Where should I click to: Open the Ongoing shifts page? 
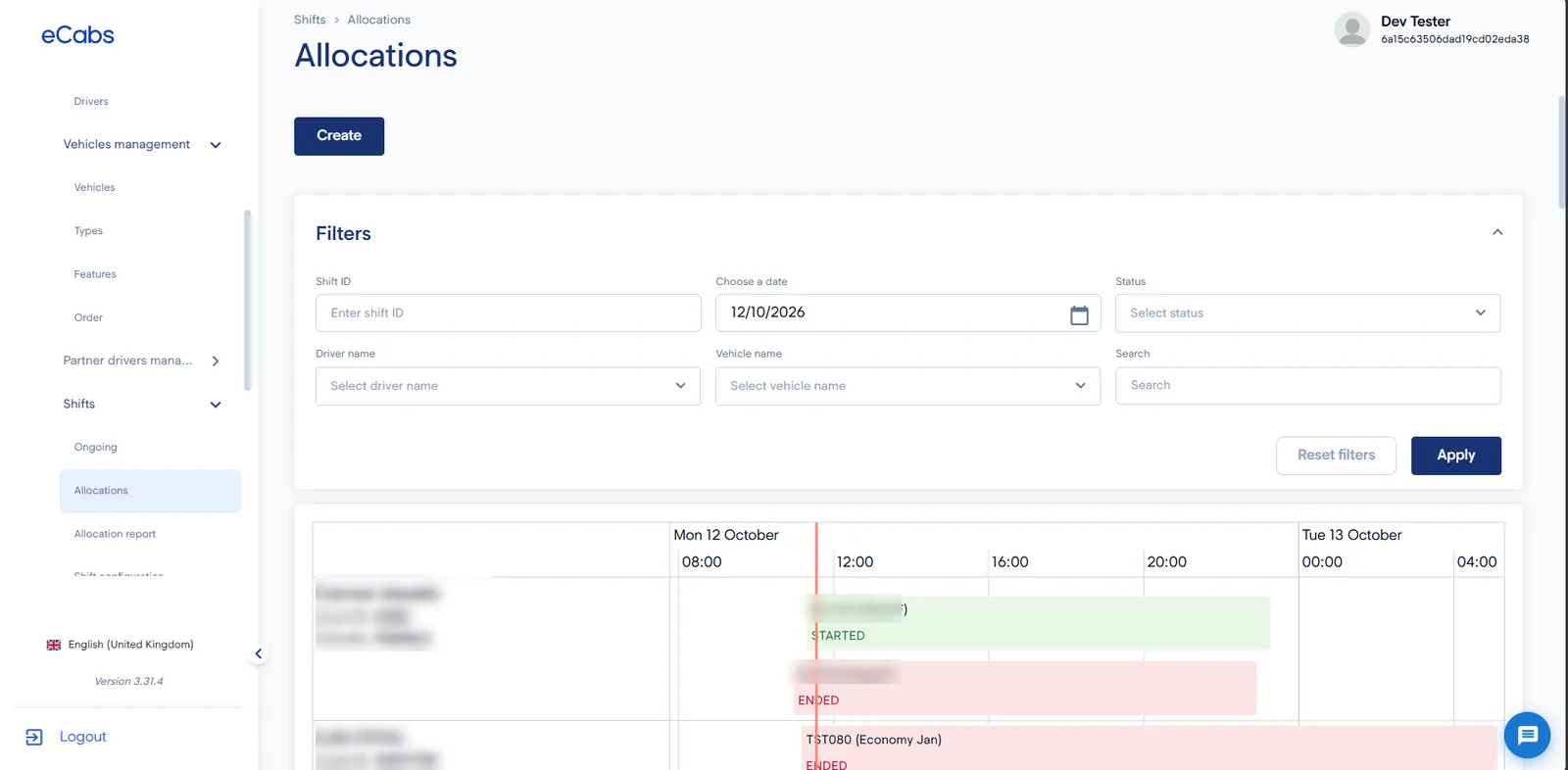95,447
